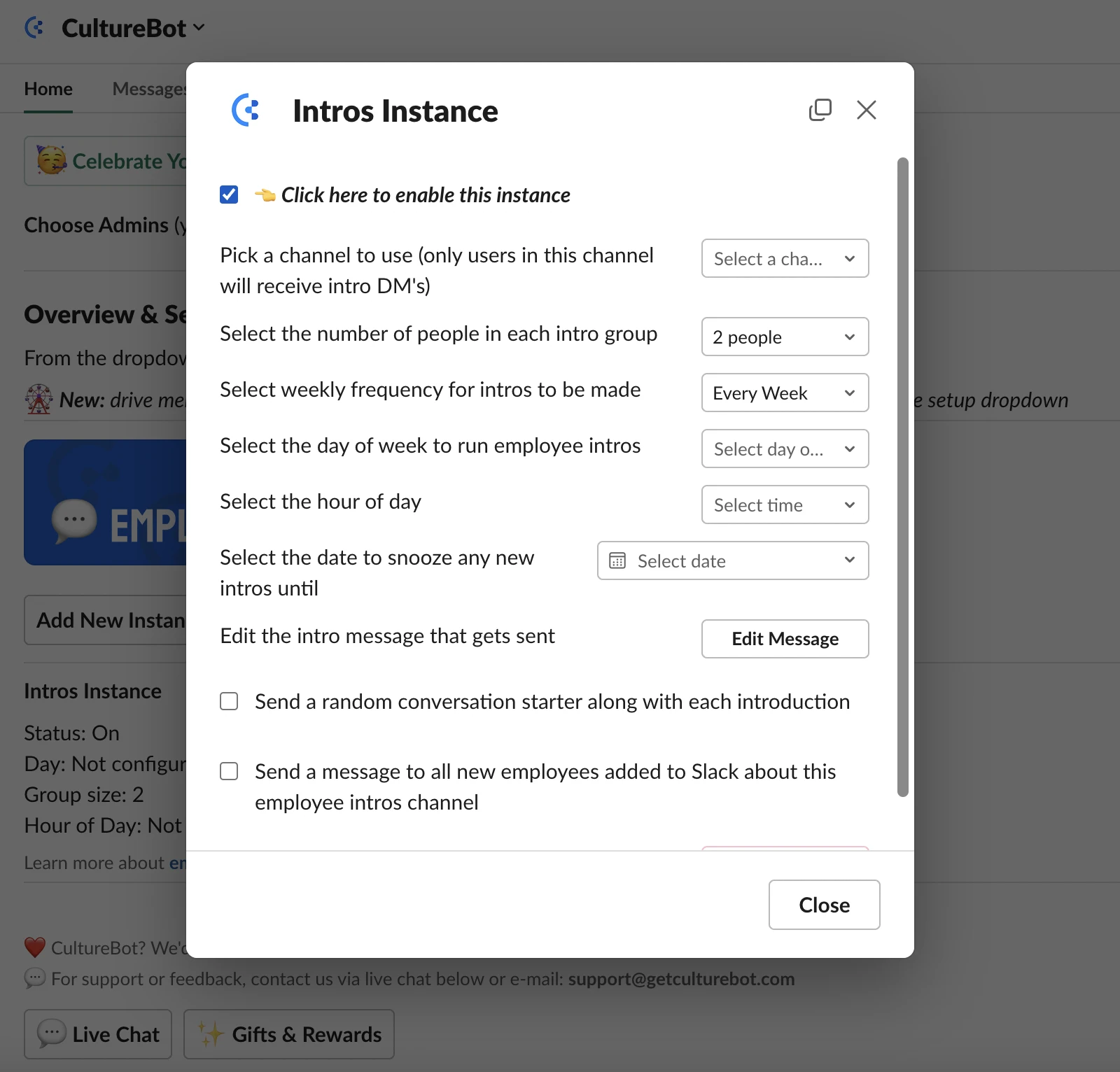Open the modal in a new window
Screen dimensions: 1120x1072
point(820,110)
